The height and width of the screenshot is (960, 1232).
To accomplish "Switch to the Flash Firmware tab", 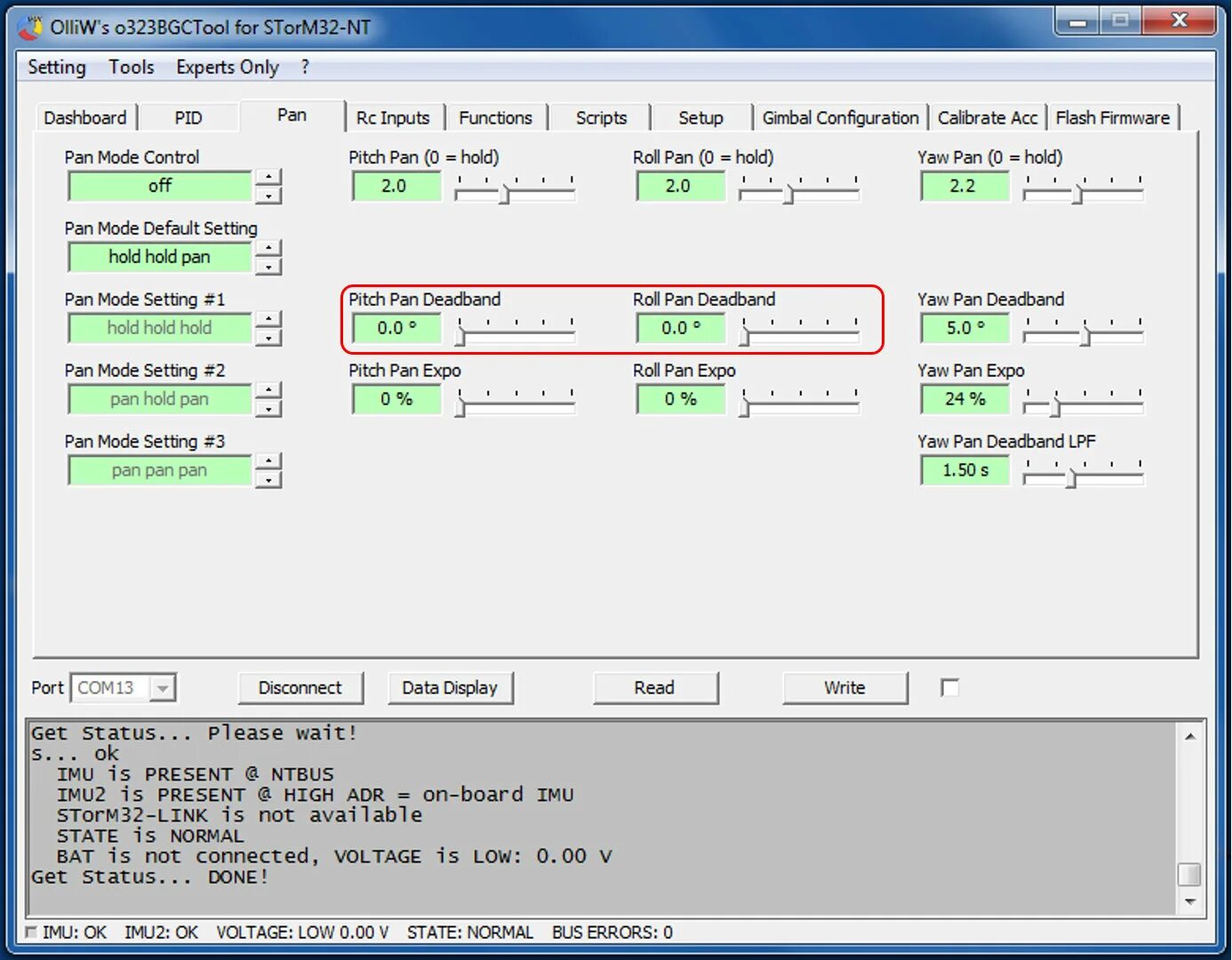I will pos(1113,117).
